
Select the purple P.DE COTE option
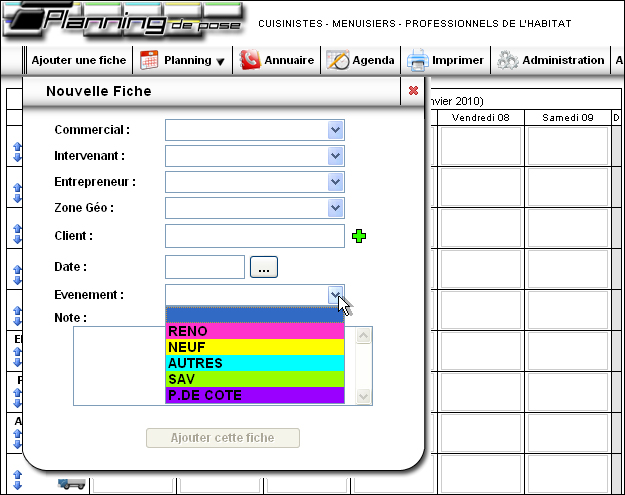click(x=254, y=395)
